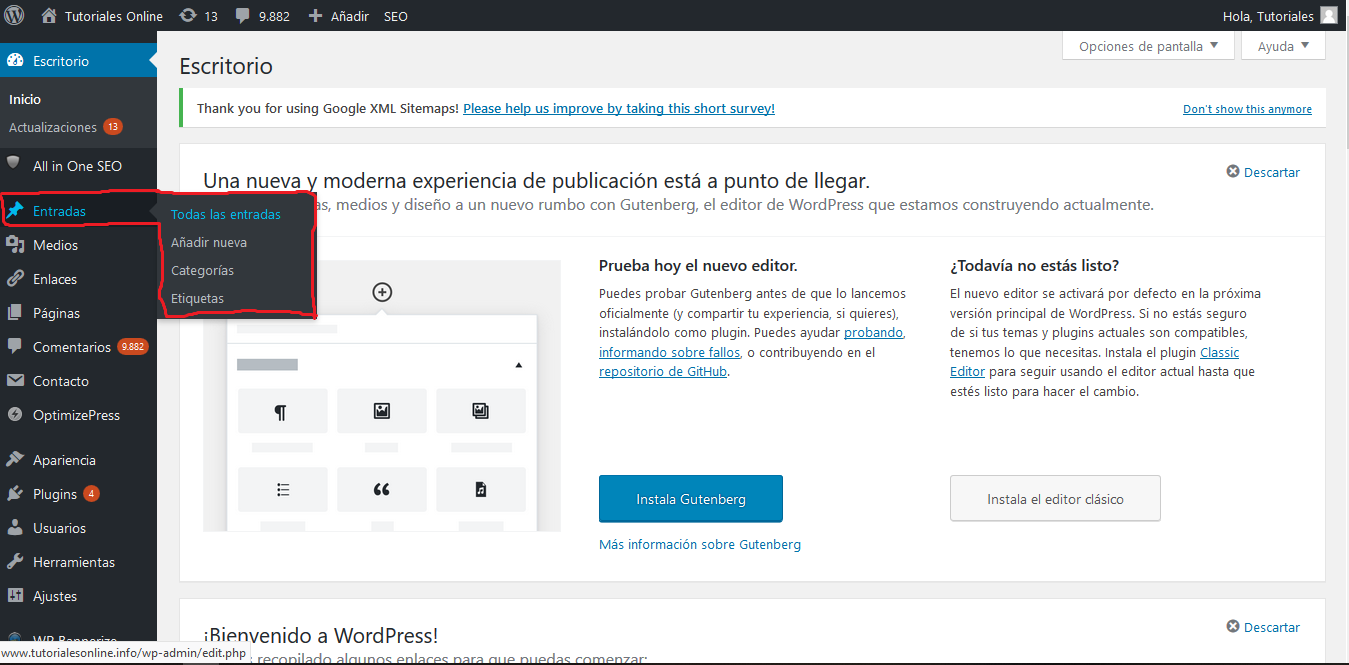The width and height of the screenshot is (1349, 665).
Task: Click the Escritorio dashboard gauge icon
Action: click(x=15, y=61)
